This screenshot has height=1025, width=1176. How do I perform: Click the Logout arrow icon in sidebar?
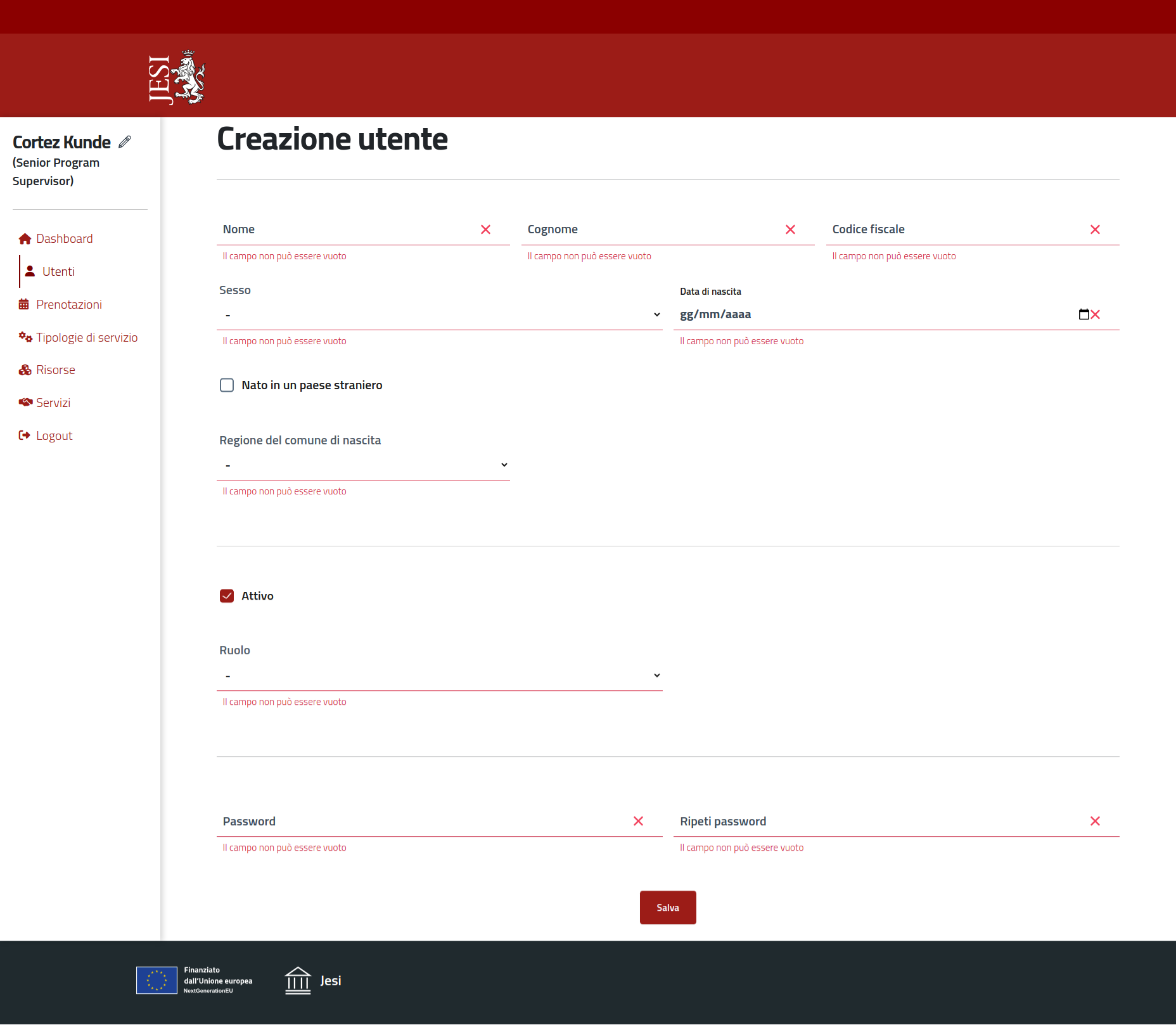(25, 435)
